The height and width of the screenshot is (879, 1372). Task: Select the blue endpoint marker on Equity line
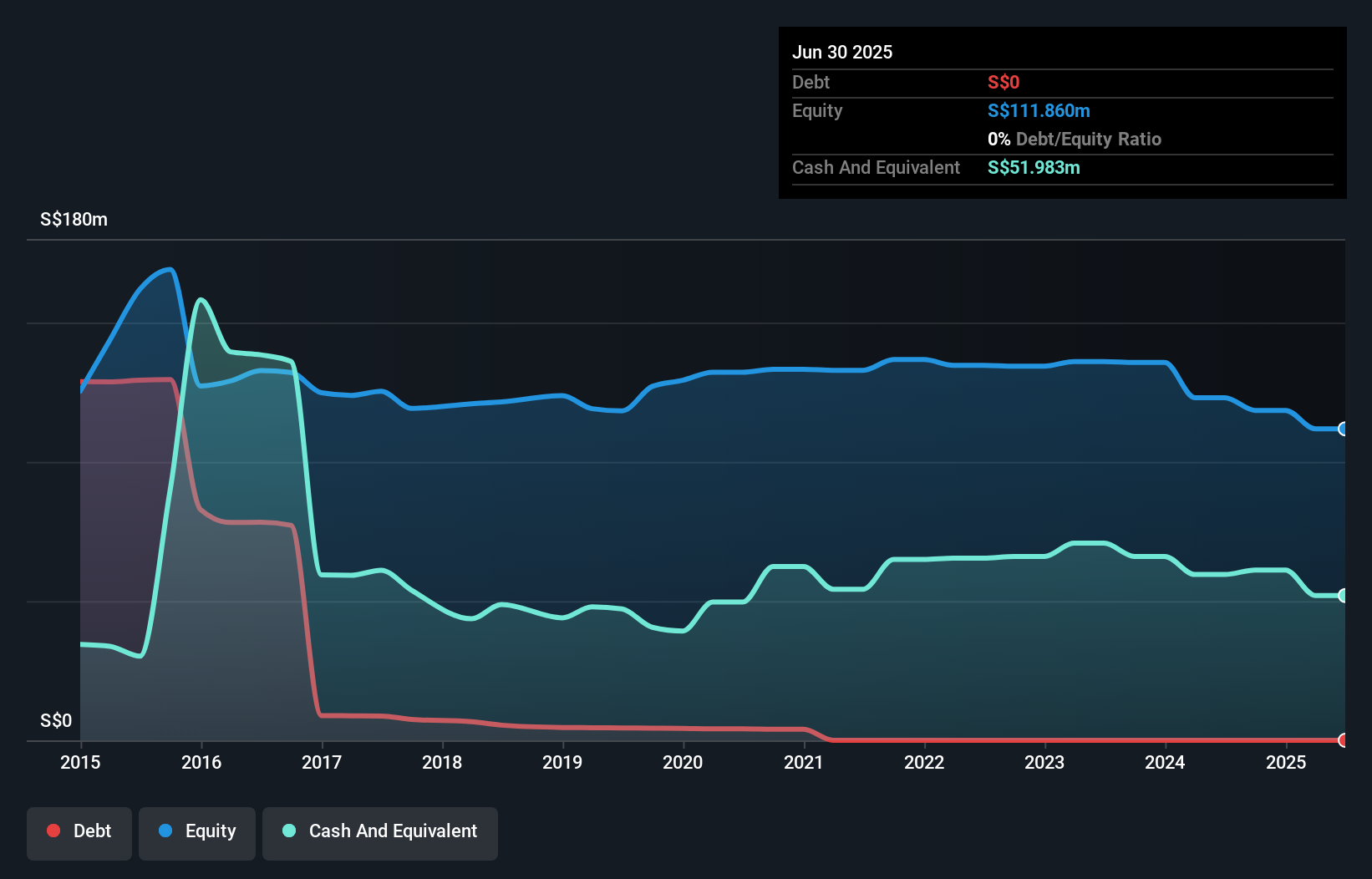click(1343, 429)
